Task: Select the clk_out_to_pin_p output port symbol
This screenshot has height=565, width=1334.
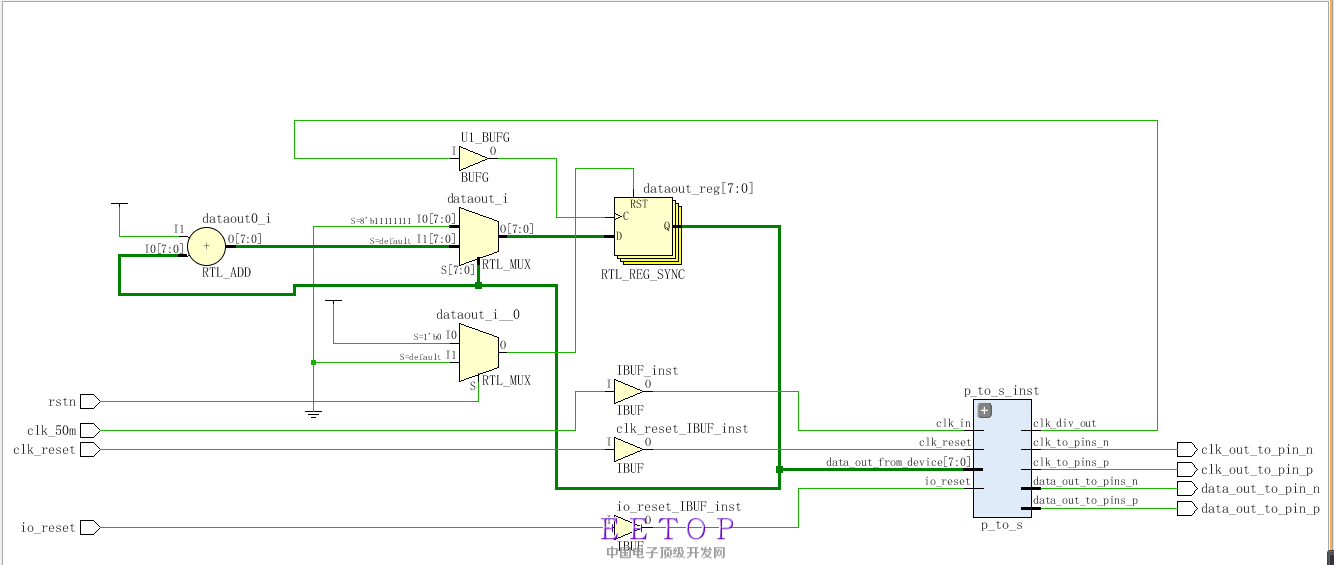Action: coord(1187,469)
